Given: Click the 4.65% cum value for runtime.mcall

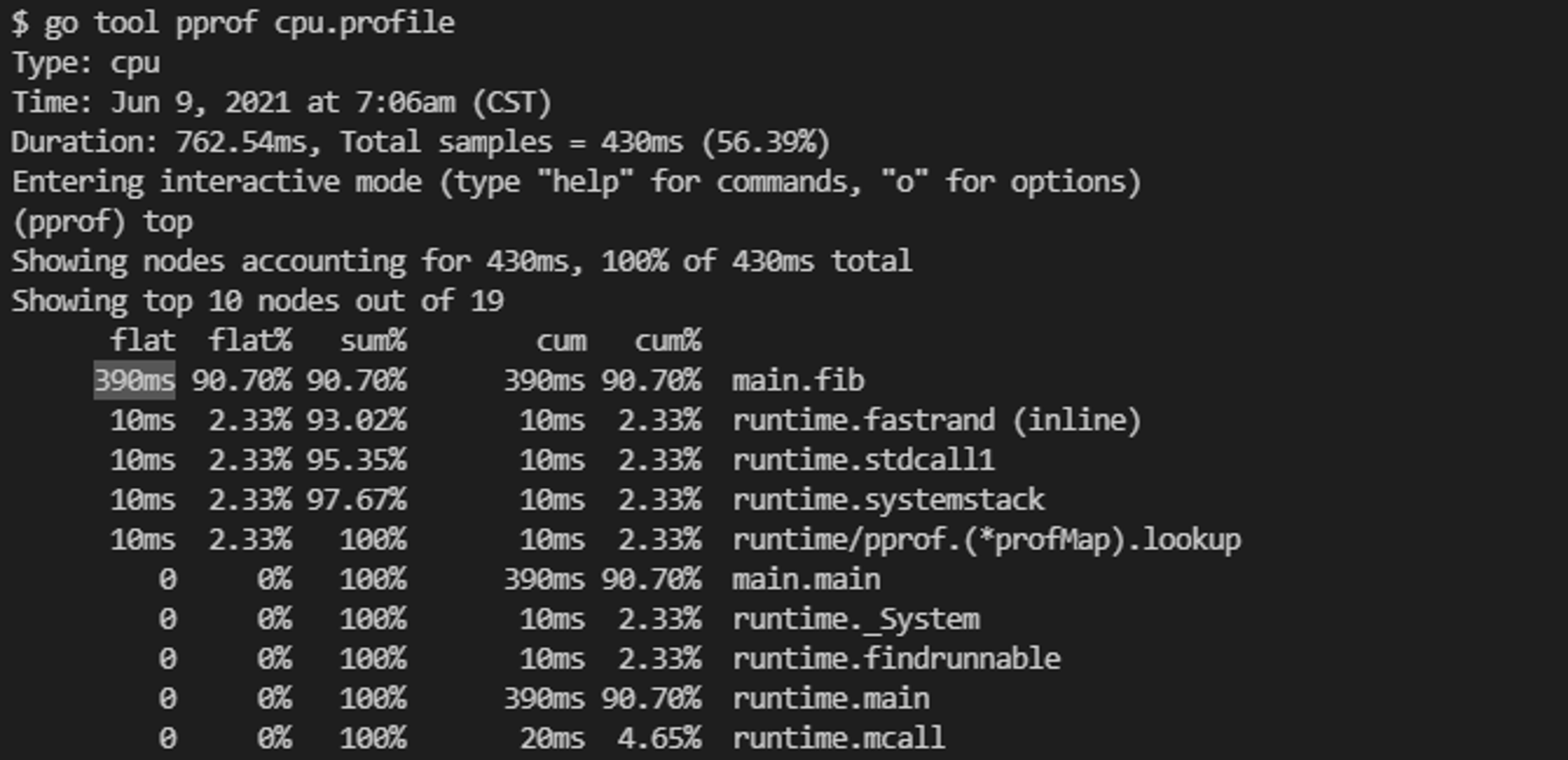Looking at the screenshot, I should tap(659, 739).
